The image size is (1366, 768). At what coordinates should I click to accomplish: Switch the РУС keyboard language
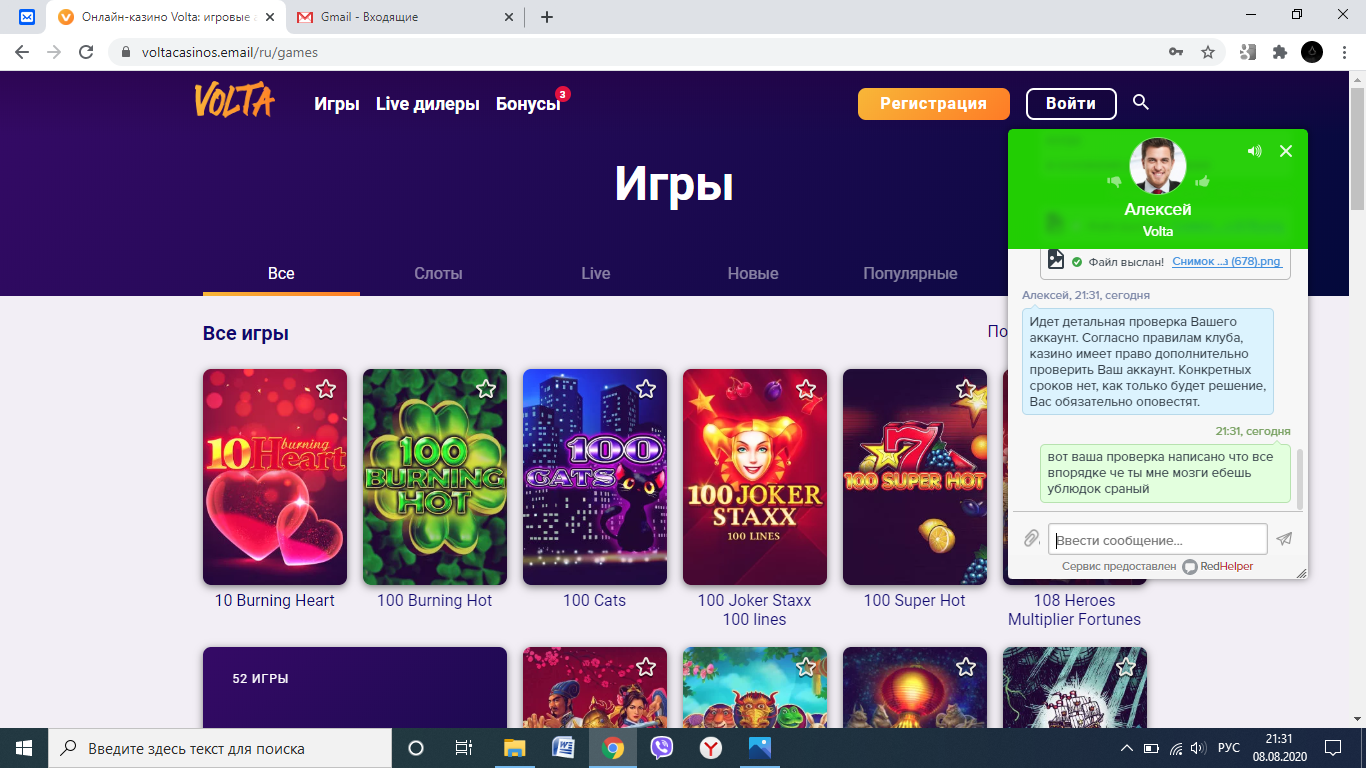point(1228,748)
